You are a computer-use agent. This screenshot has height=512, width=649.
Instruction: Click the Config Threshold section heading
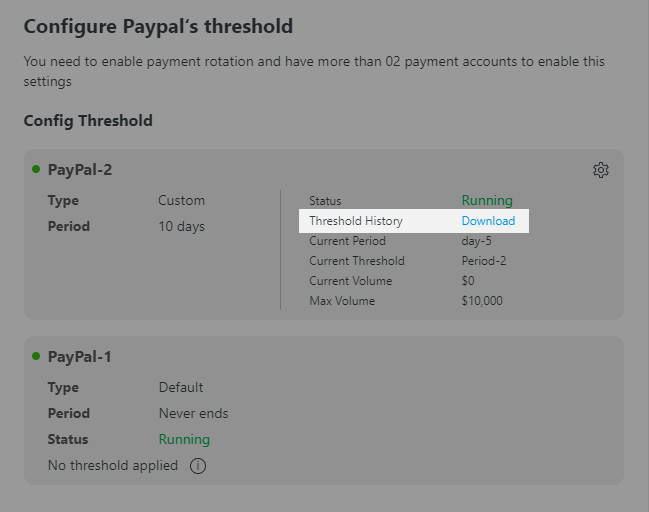click(x=88, y=121)
